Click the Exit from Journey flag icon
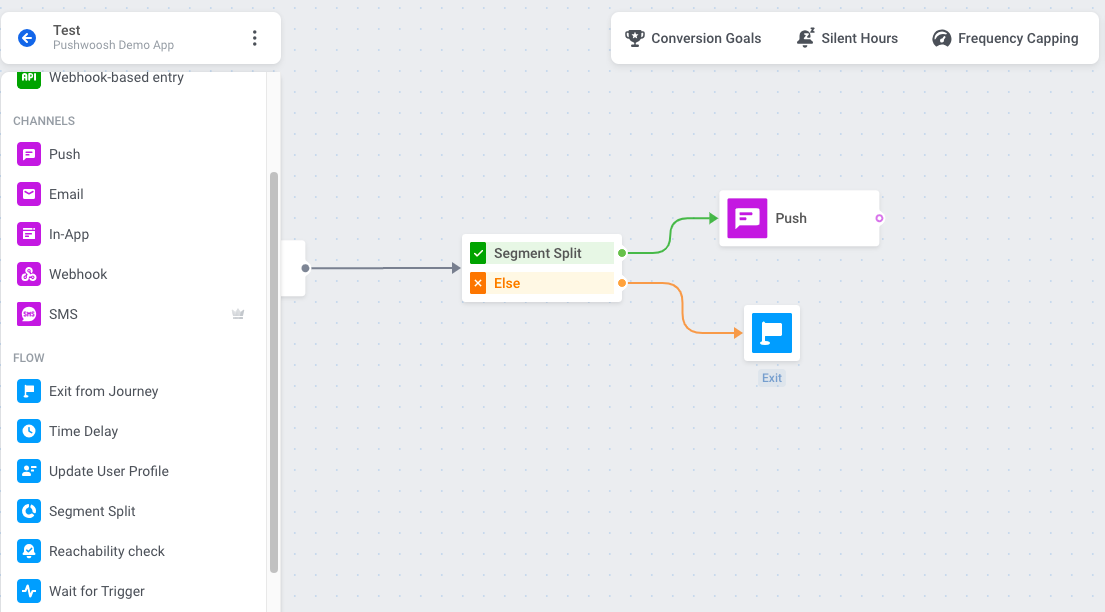 click(x=29, y=391)
